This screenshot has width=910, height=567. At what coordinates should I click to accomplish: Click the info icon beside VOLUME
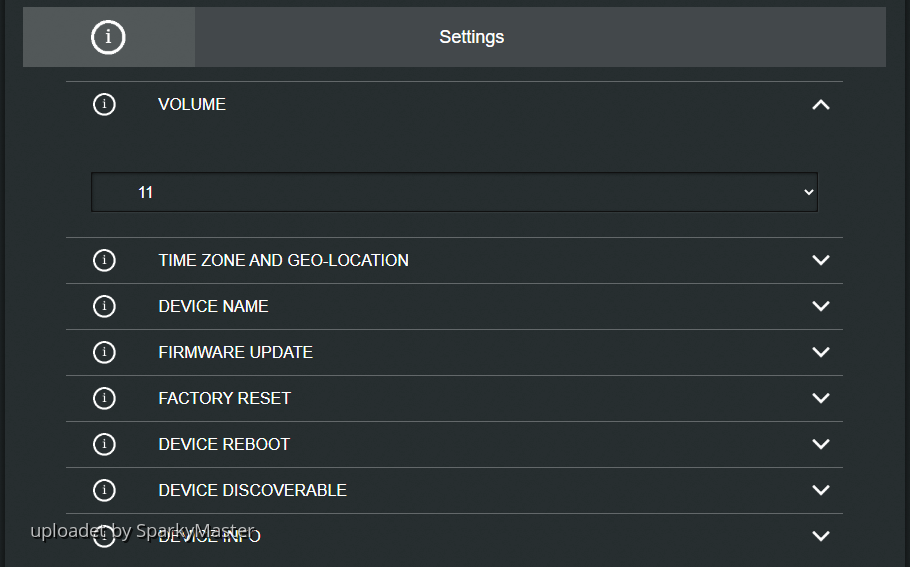[x=104, y=104]
